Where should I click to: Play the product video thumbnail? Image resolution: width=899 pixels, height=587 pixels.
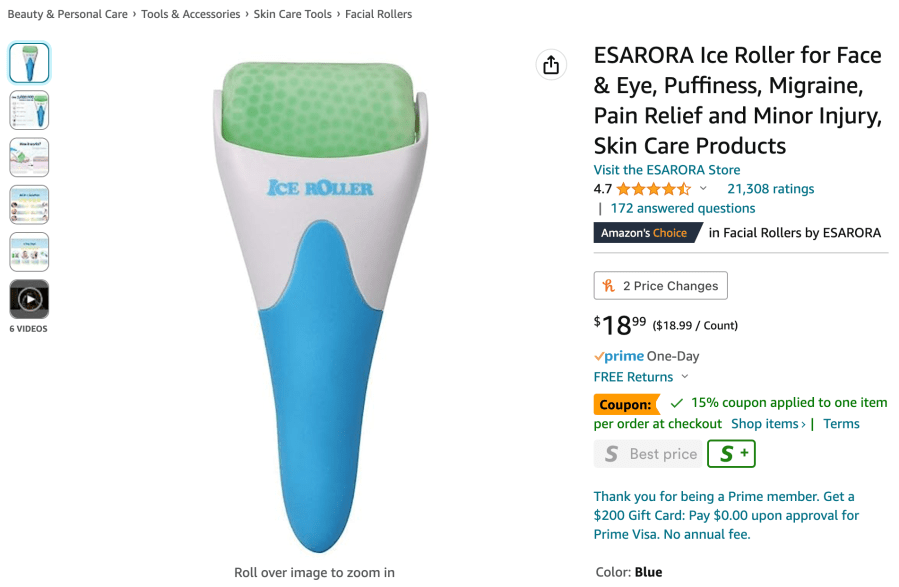pos(29,299)
